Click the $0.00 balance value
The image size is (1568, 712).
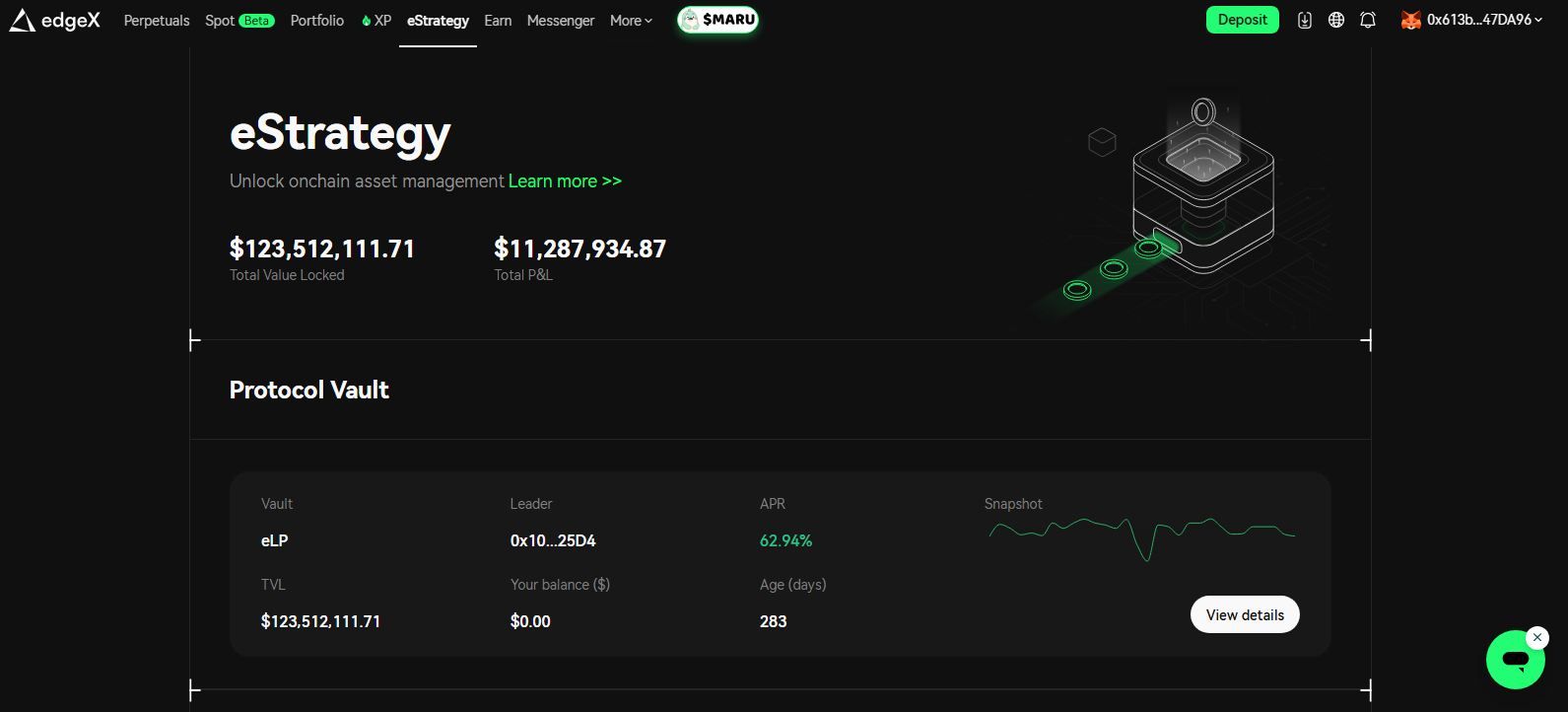(x=530, y=621)
